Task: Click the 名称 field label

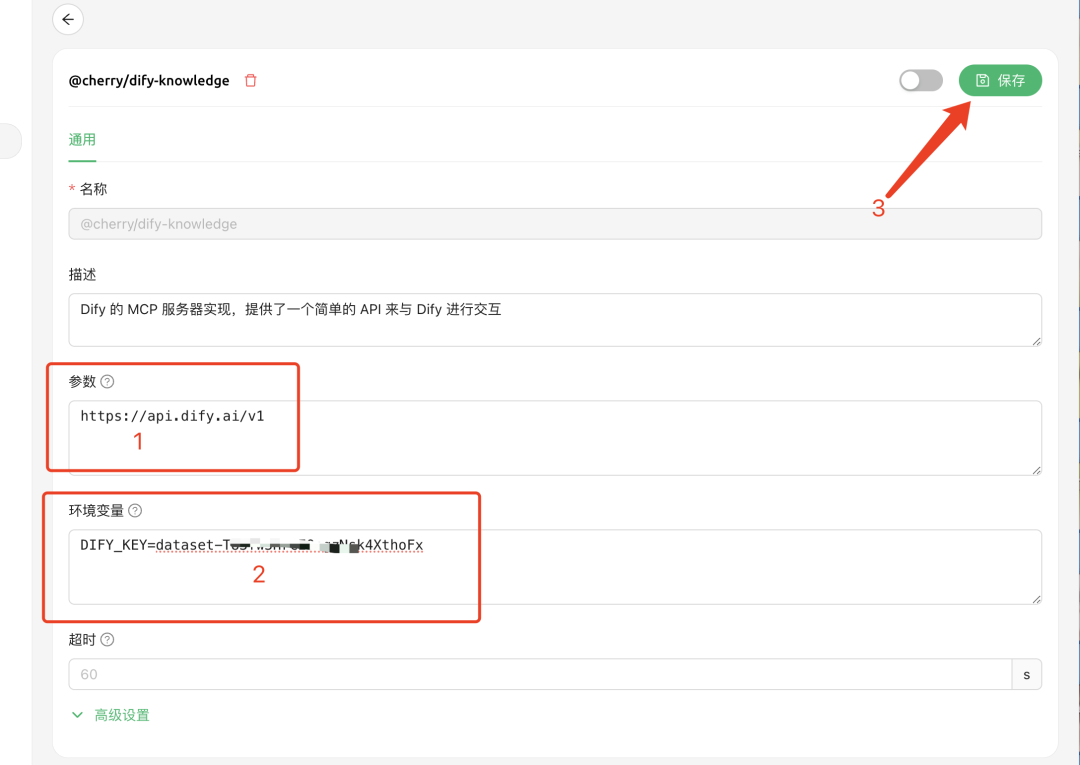Action: click(x=93, y=189)
